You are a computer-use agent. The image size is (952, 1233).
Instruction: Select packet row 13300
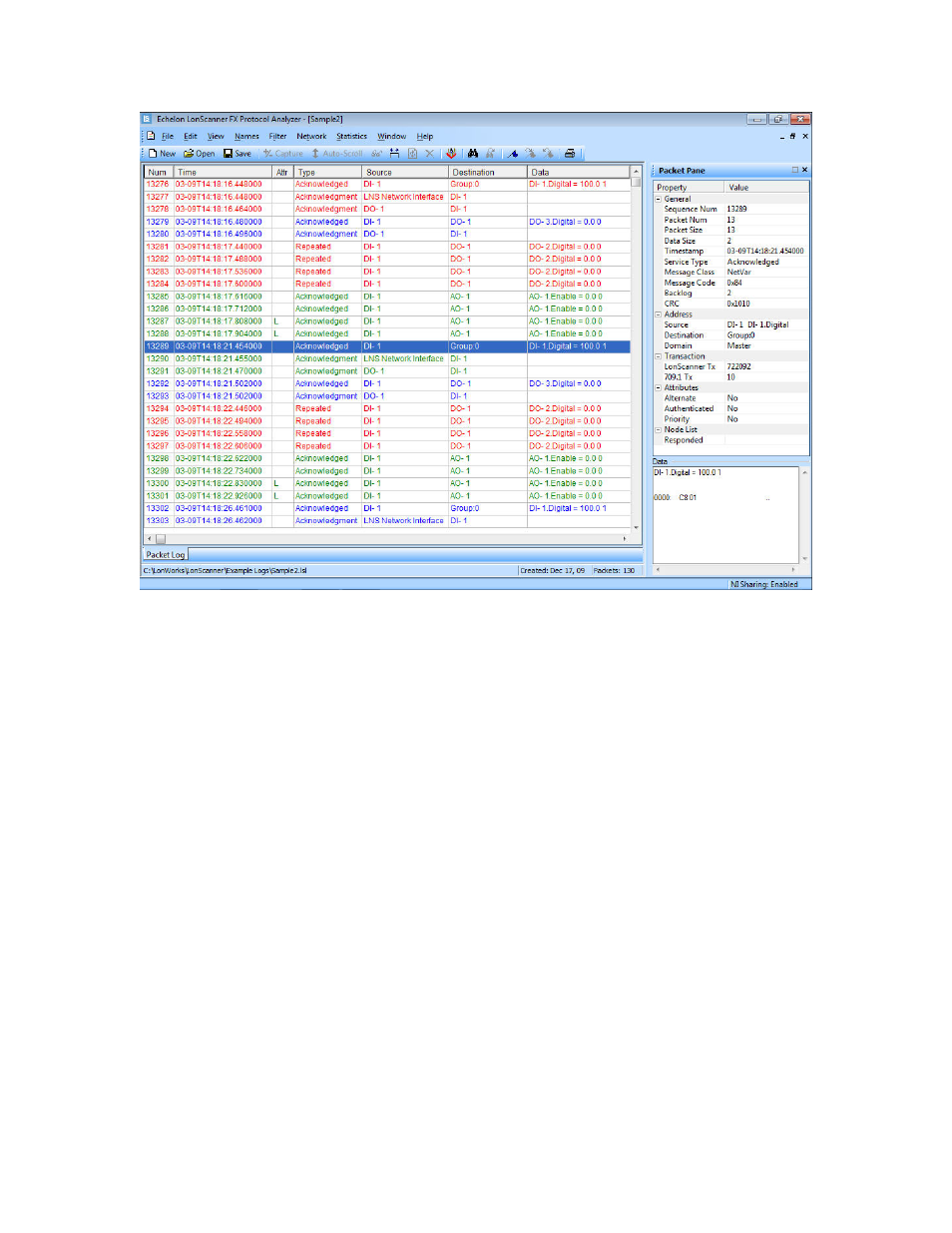387,483
